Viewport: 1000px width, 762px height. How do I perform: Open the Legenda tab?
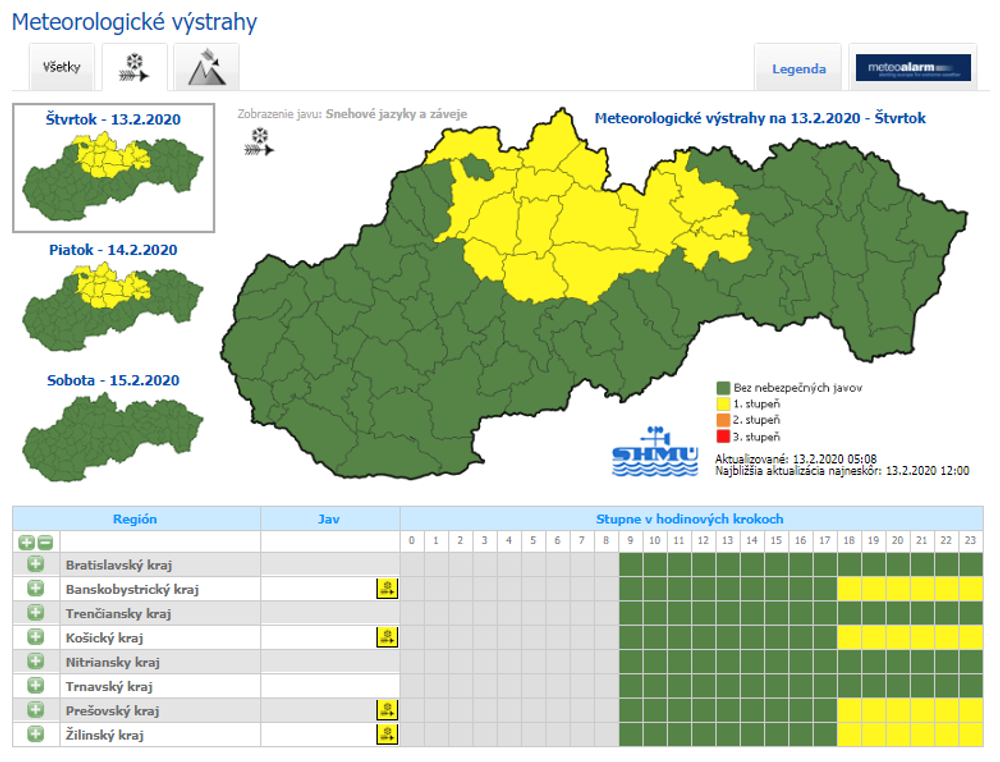pyautogui.click(x=798, y=69)
